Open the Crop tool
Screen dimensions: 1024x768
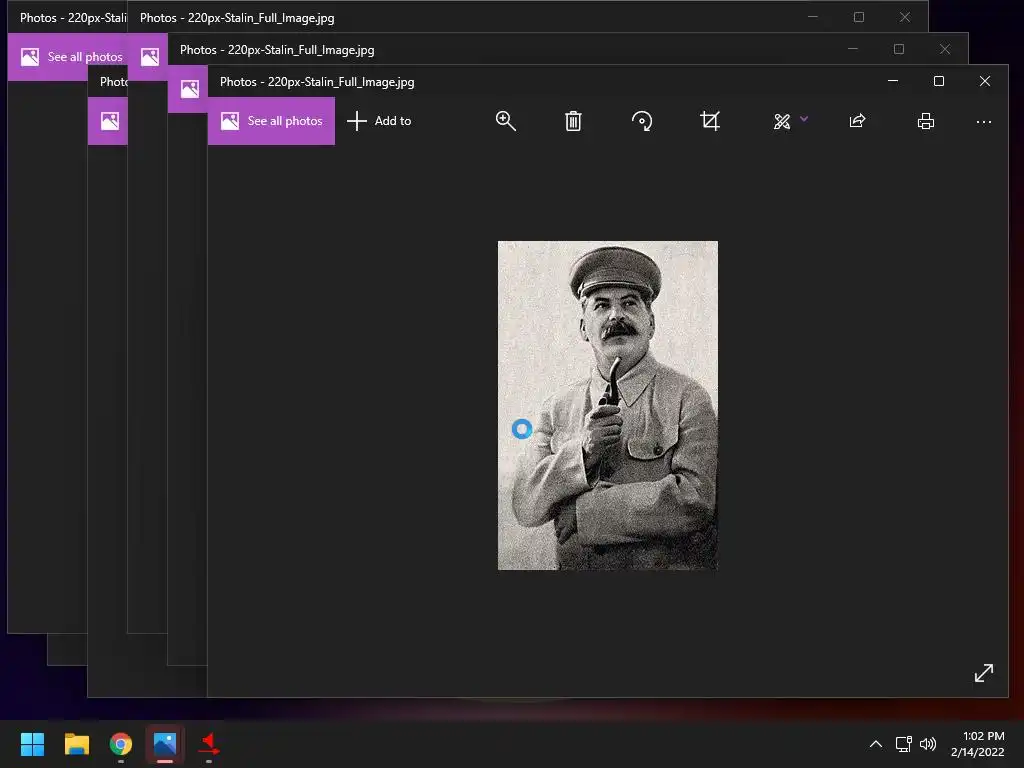pyautogui.click(x=710, y=121)
